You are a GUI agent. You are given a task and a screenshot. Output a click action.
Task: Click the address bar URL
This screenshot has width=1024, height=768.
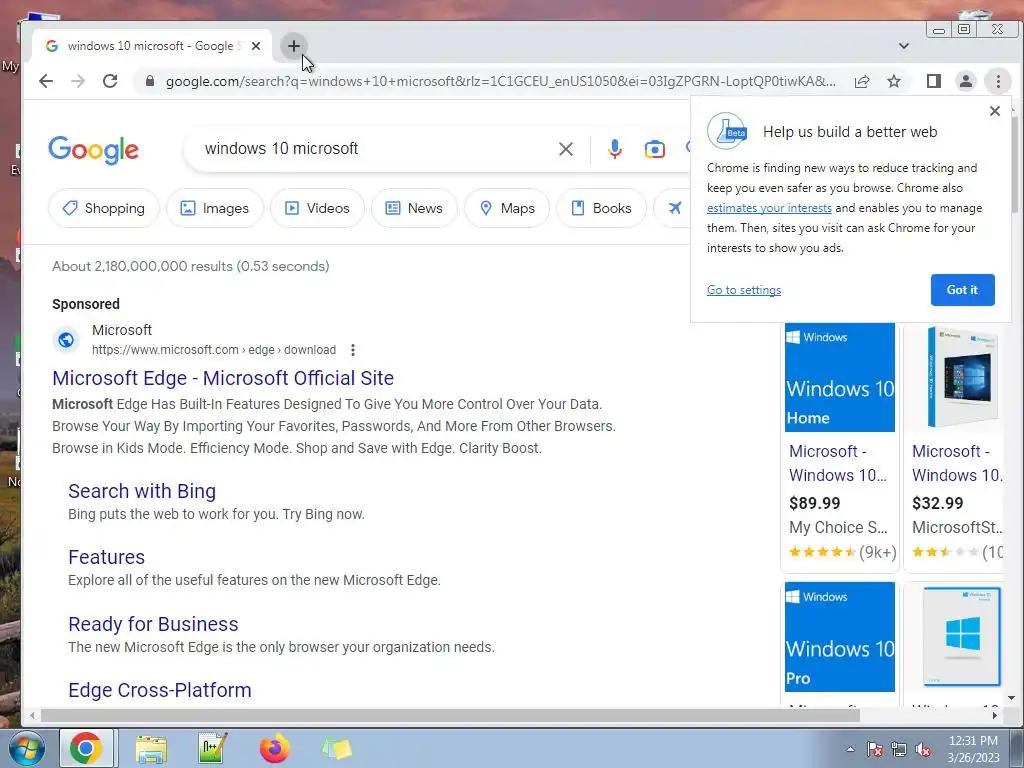click(500, 81)
